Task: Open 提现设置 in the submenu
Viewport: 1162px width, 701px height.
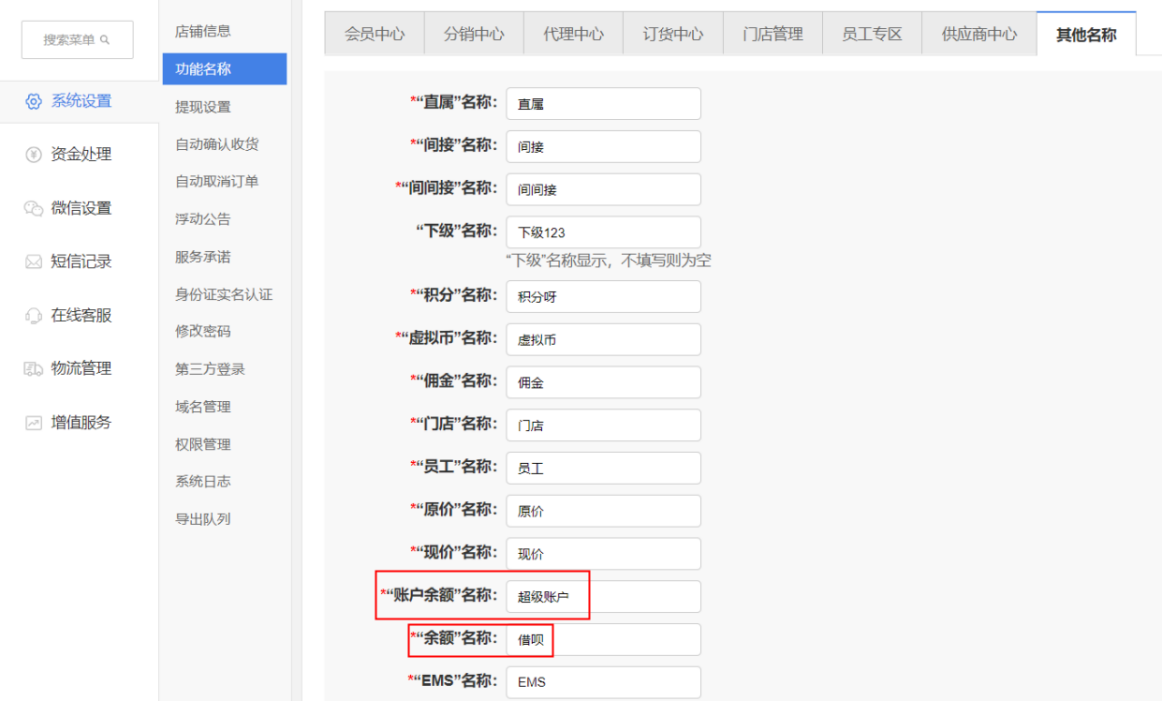Action: [203, 107]
